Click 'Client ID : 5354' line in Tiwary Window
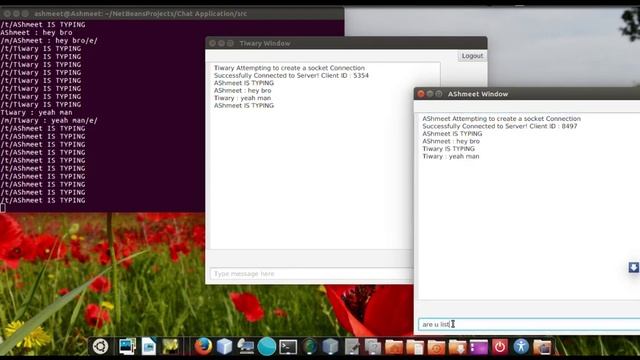Image resolution: width=640 pixels, height=360 pixels. point(291,76)
